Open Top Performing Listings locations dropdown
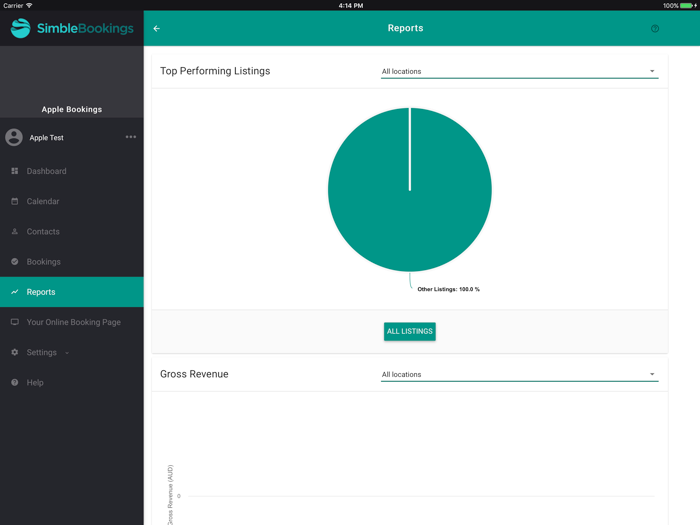Screen dimensions: 700x525 tap(520, 71)
